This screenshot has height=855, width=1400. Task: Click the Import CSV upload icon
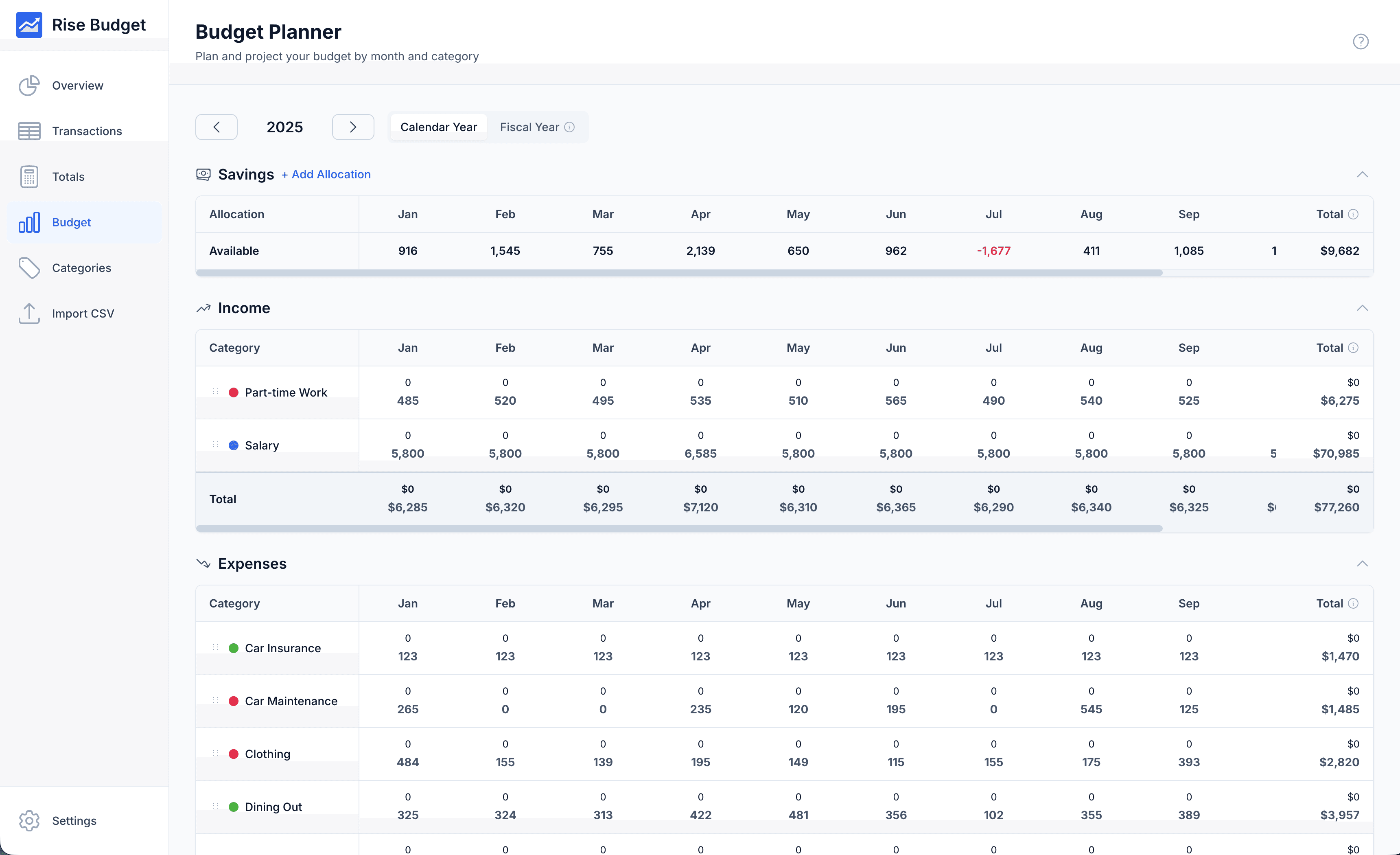click(x=29, y=313)
